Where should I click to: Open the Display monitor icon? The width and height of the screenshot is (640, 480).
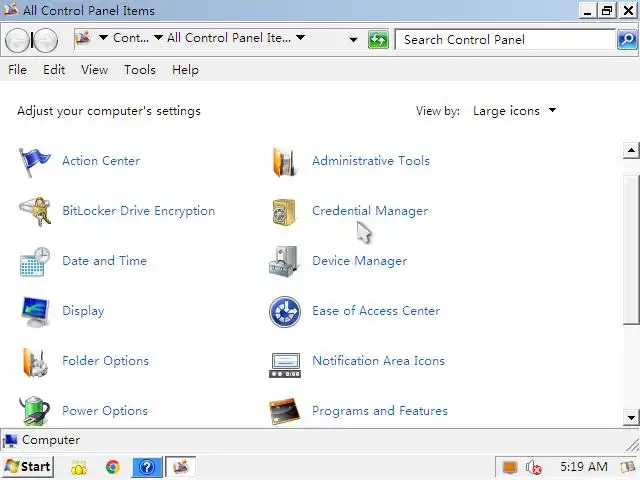pyautogui.click(x=36, y=312)
